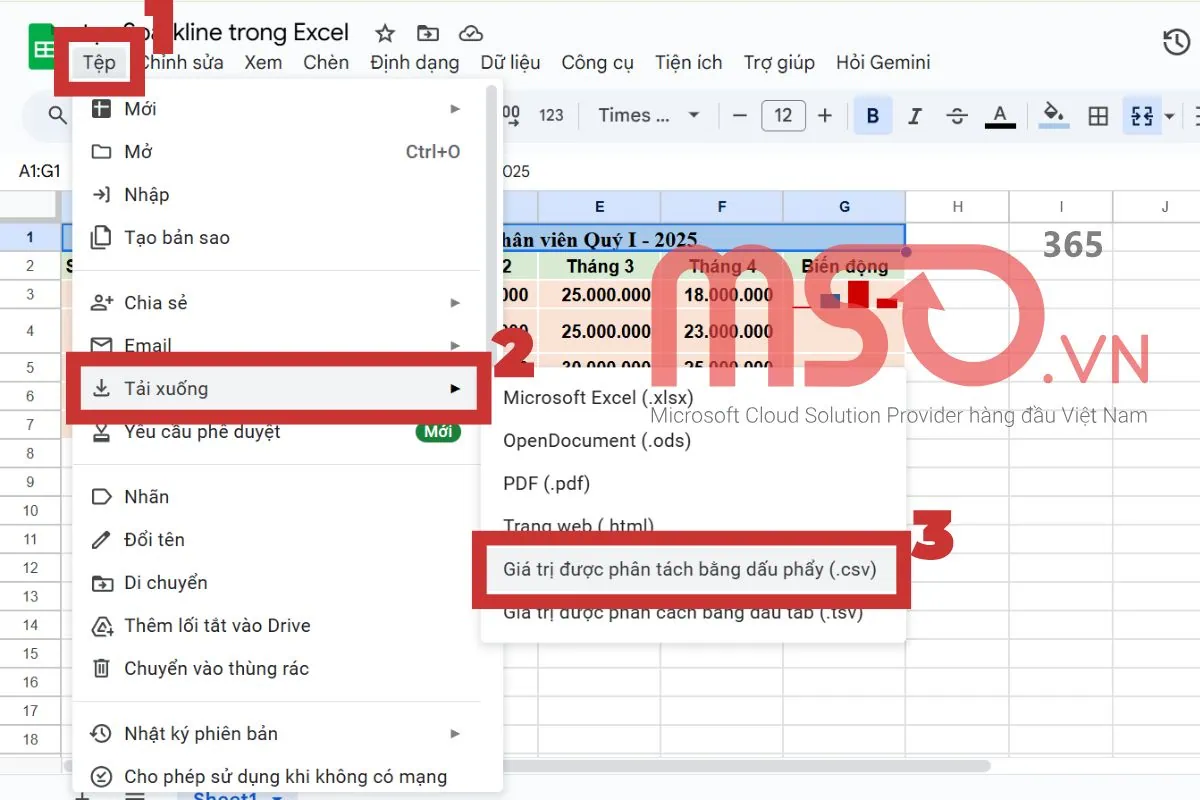Open the fill color tool

[x=1053, y=115]
